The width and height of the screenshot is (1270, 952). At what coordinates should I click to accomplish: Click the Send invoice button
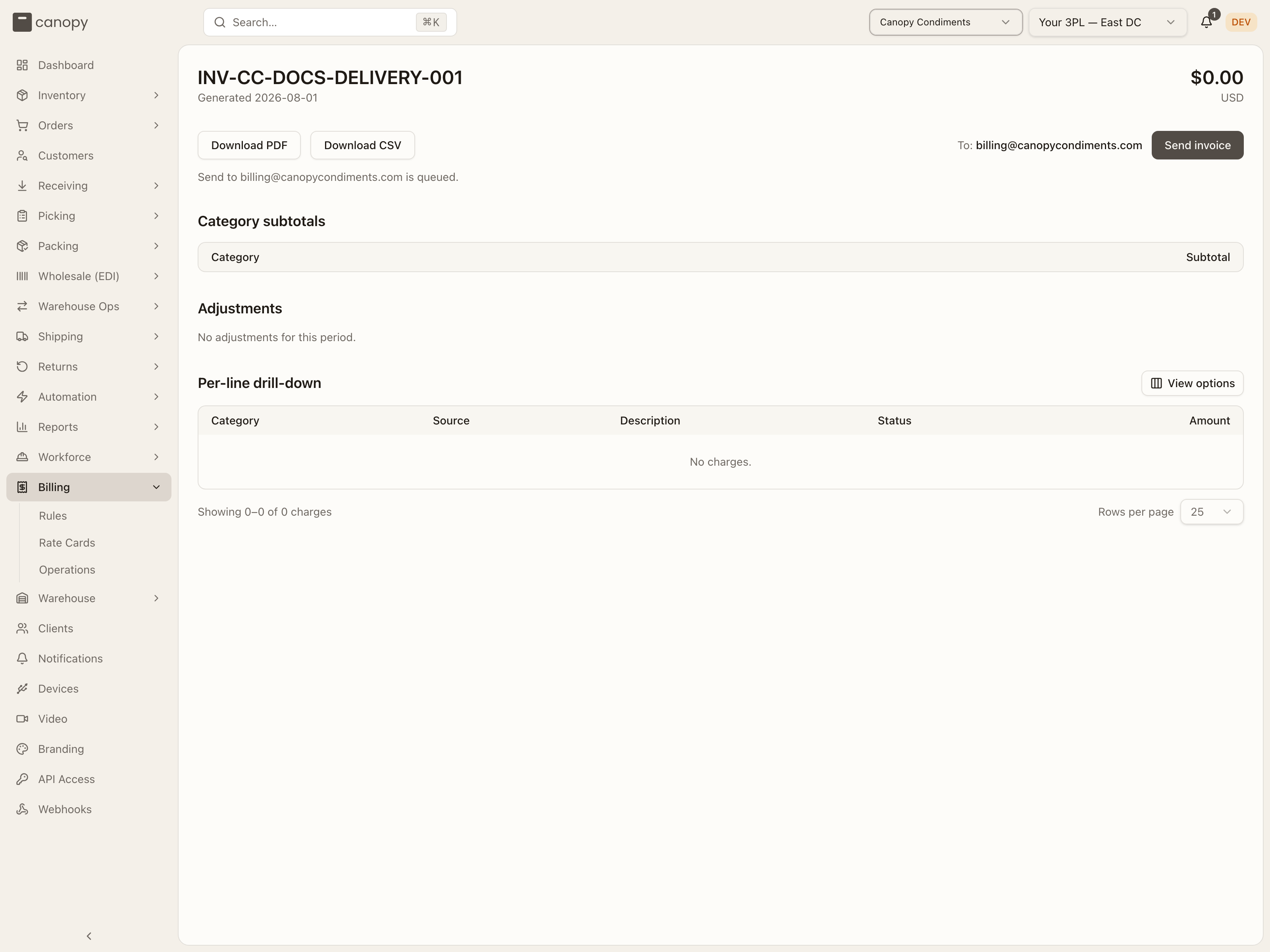pos(1197,145)
